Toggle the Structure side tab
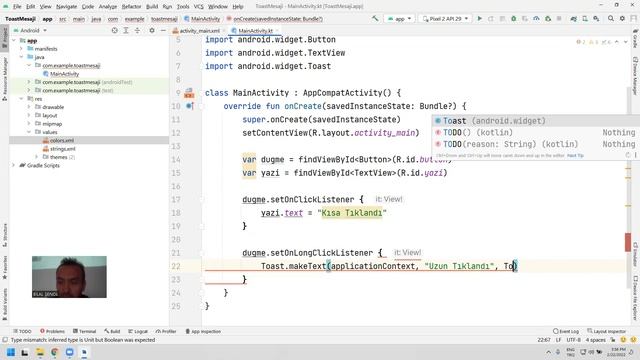The height and width of the screenshot is (360, 640). click(x=4, y=235)
